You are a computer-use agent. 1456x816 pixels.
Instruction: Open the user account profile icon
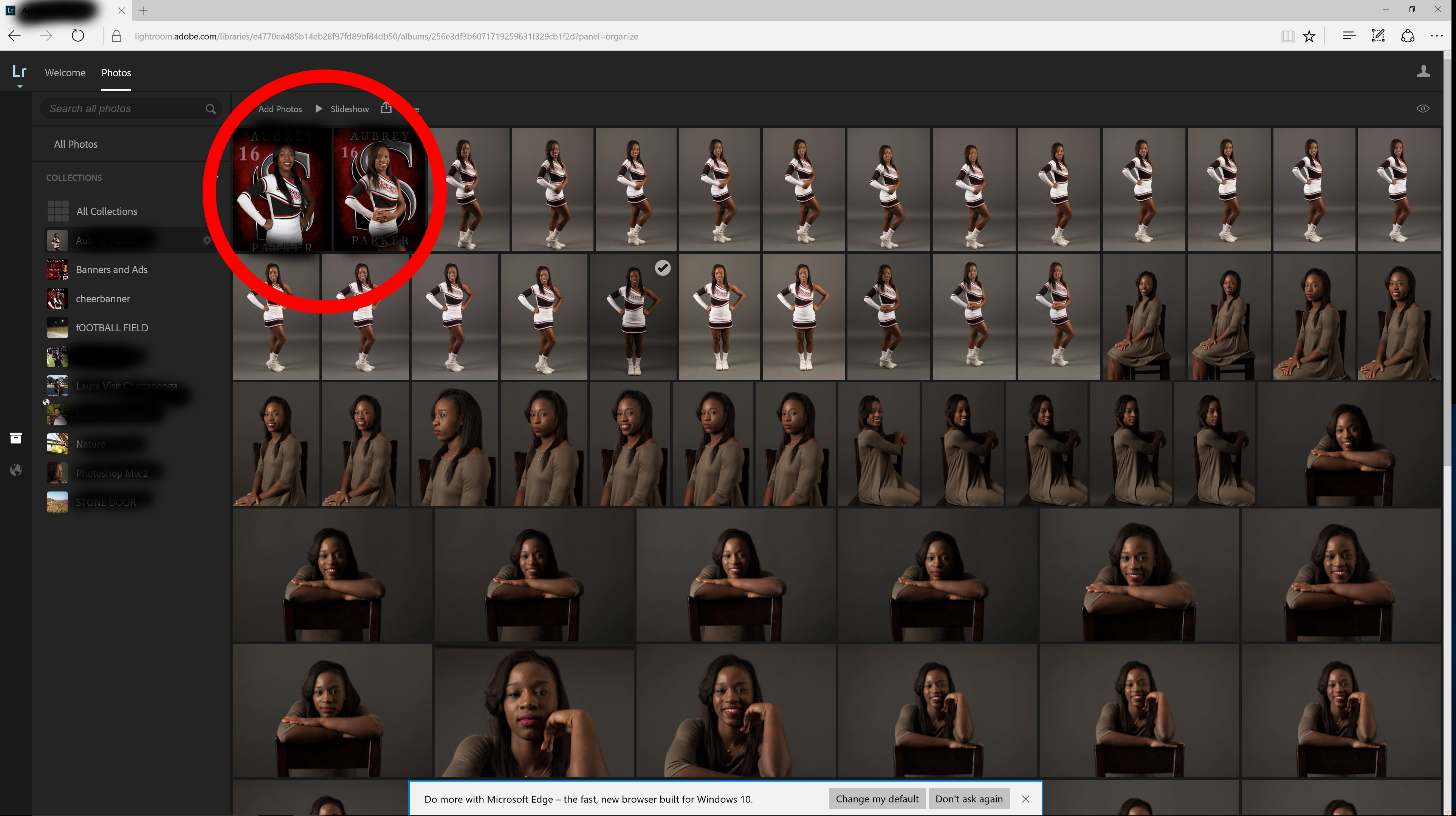(1423, 71)
